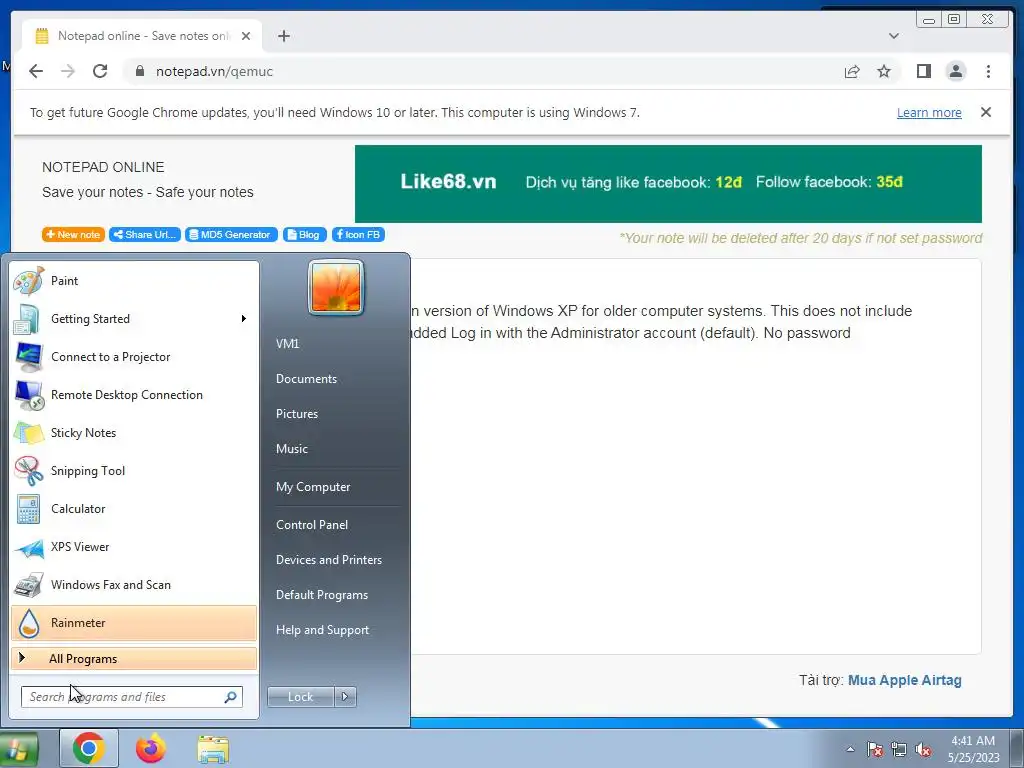Image resolution: width=1024 pixels, height=768 pixels.
Task: Click the NOTEPAD ONLINE heading
Action: [103, 167]
